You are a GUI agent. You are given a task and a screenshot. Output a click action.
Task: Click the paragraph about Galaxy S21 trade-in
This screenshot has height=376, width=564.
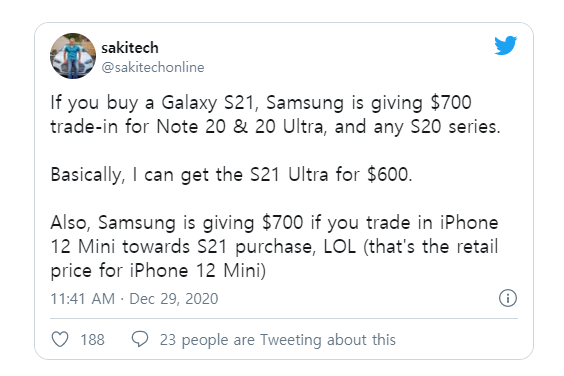coord(275,114)
